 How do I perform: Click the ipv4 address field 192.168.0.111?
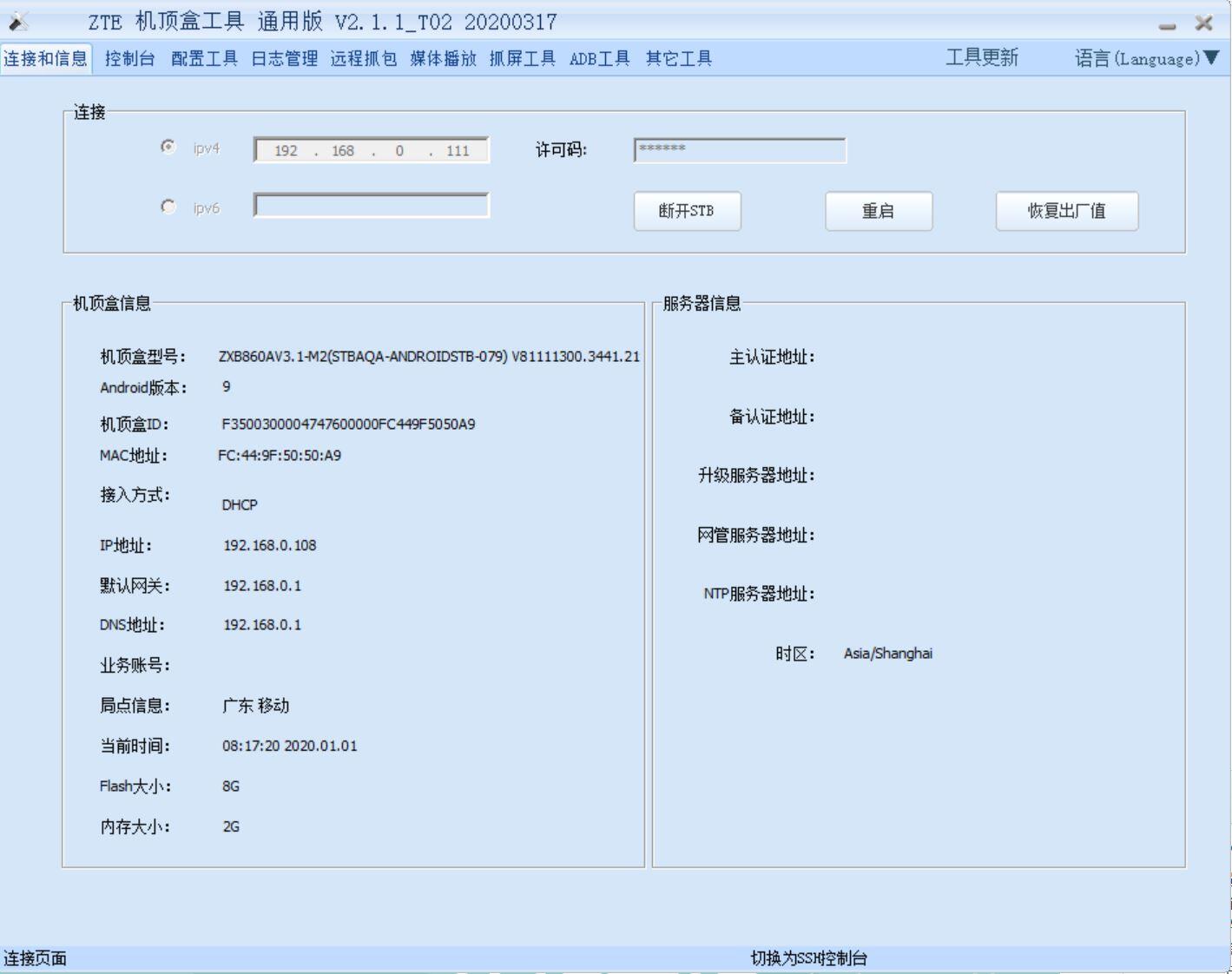372,150
